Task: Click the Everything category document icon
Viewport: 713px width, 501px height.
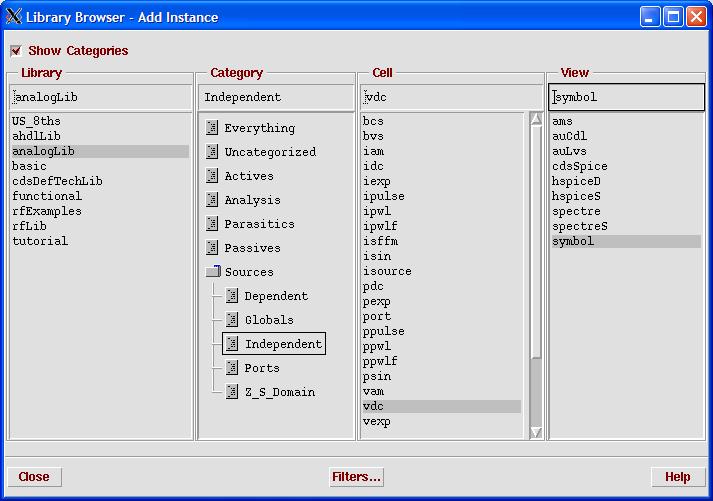Action: (212, 128)
